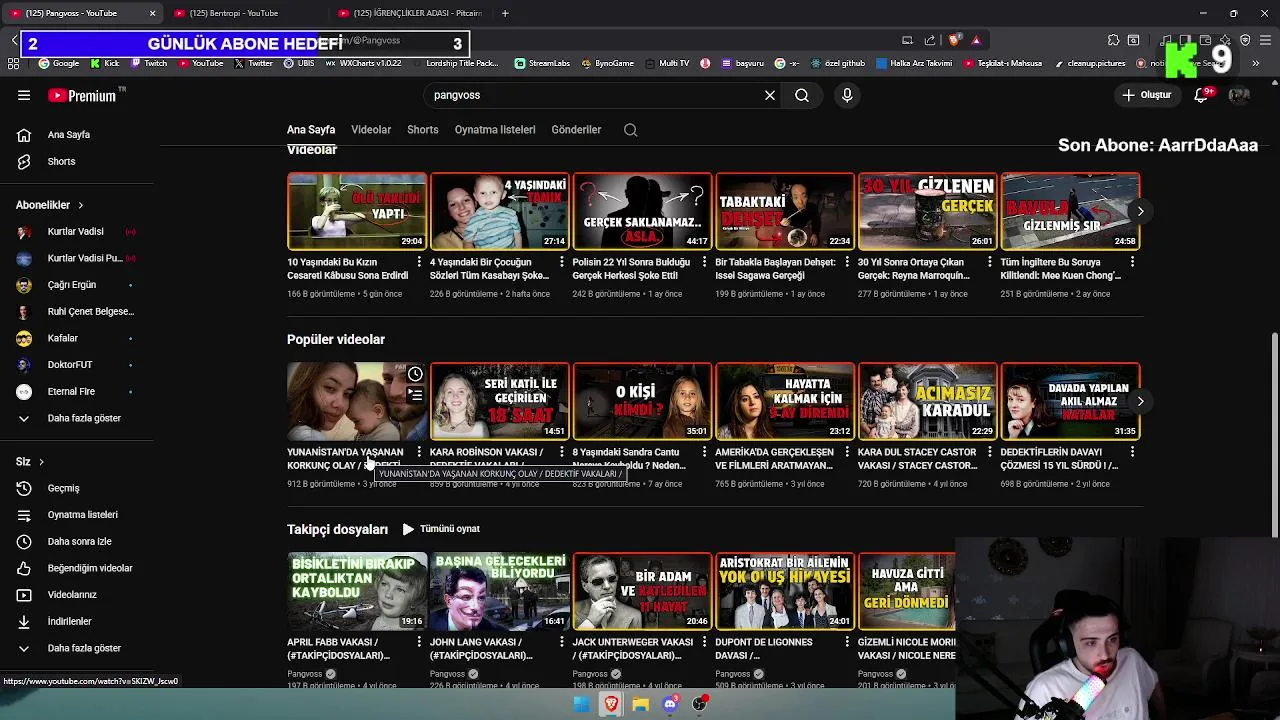Add the Yunanistan video to the queue
The height and width of the screenshot is (720, 1280).
pyautogui.click(x=415, y=395)
